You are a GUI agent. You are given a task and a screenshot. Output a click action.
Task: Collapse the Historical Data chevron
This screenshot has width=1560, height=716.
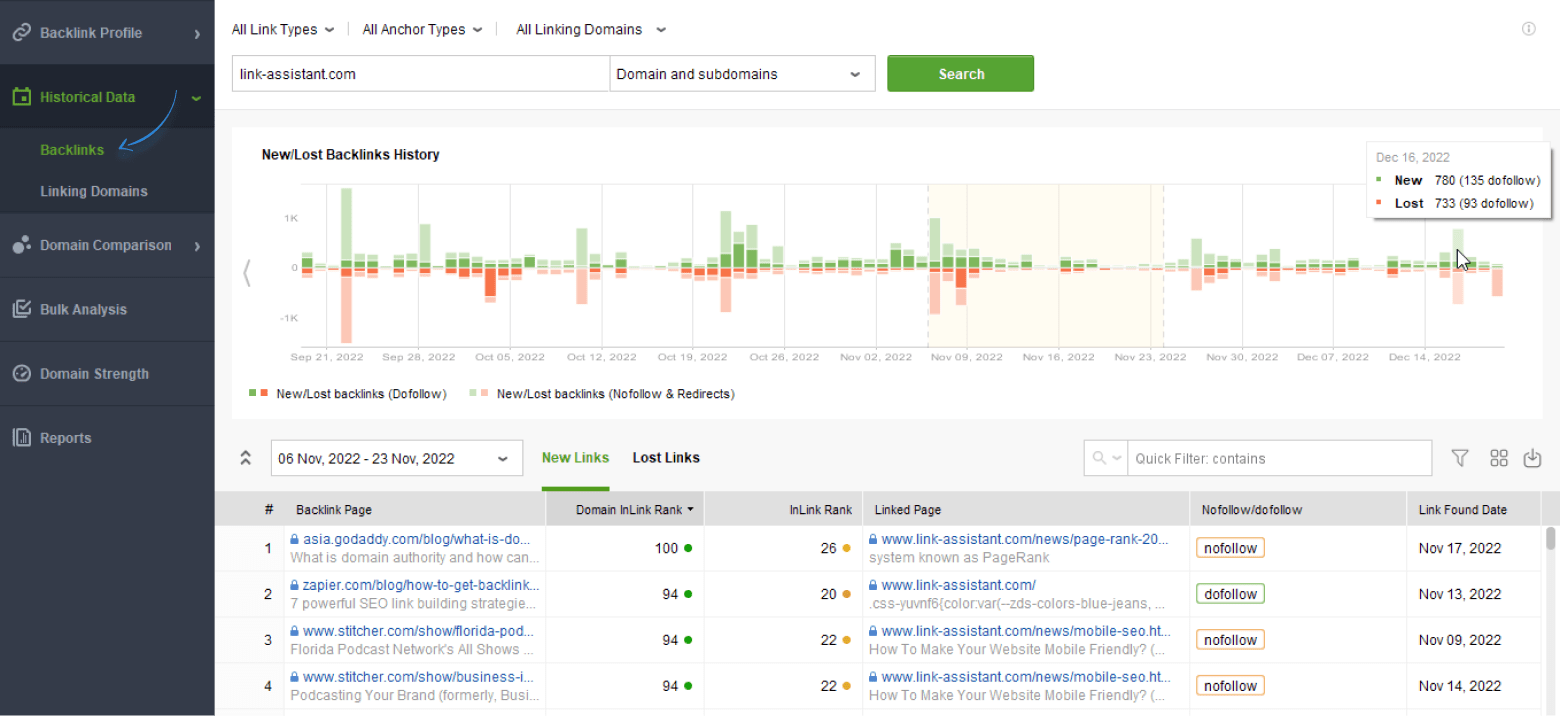196,98
